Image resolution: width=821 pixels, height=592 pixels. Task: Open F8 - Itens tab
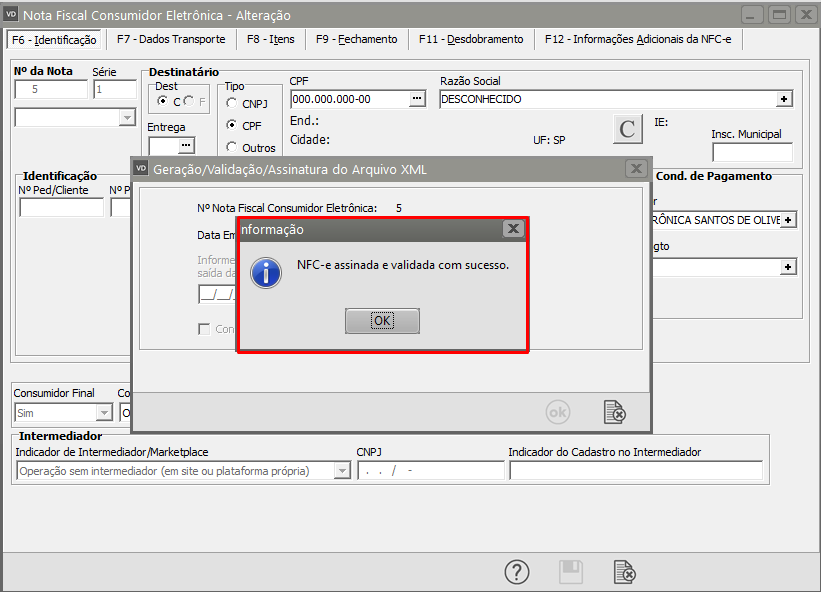(271, 39)
